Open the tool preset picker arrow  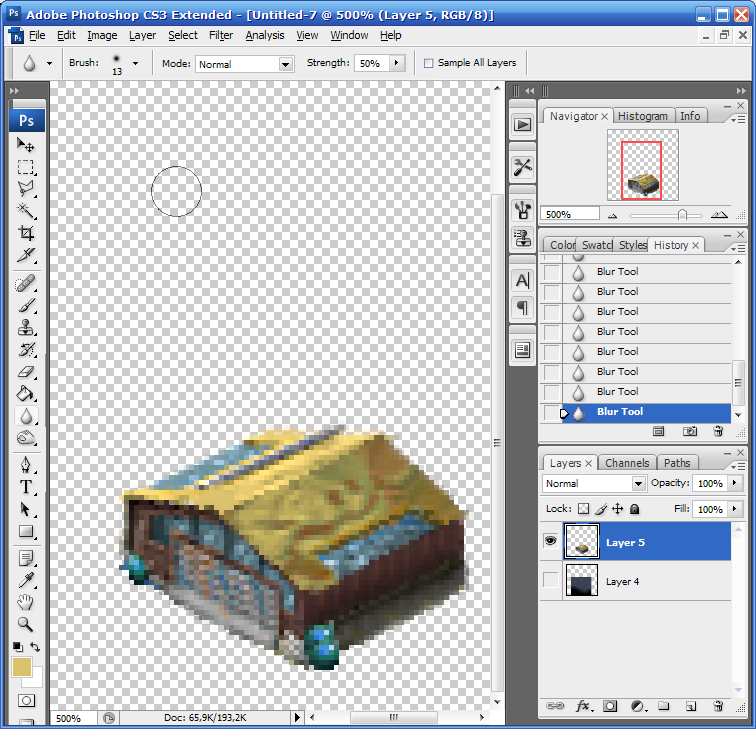tap(49, 63)
